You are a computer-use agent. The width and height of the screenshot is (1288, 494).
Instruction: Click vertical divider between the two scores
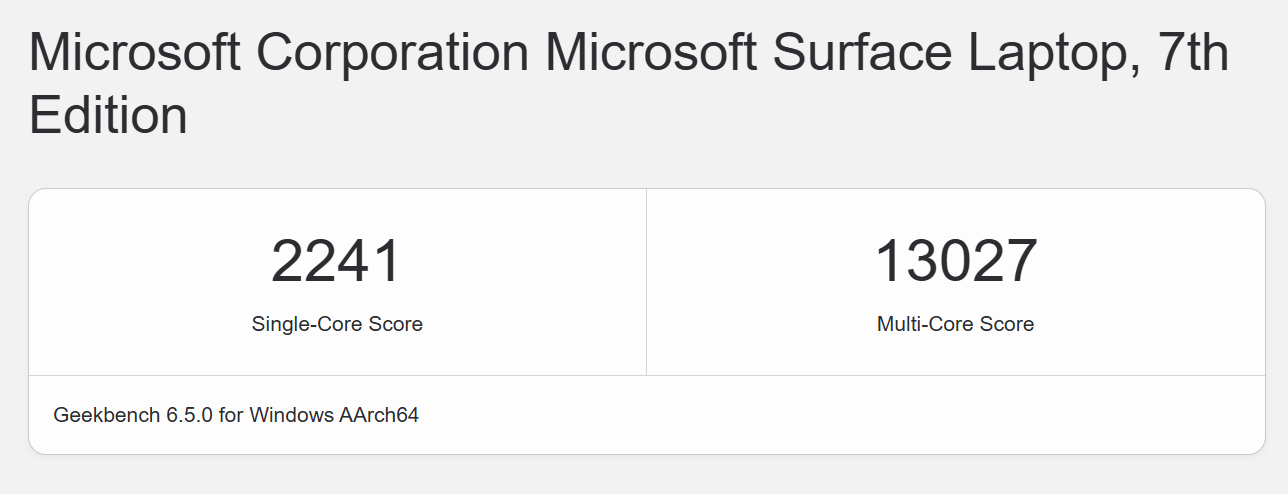(x=646, y=282)
